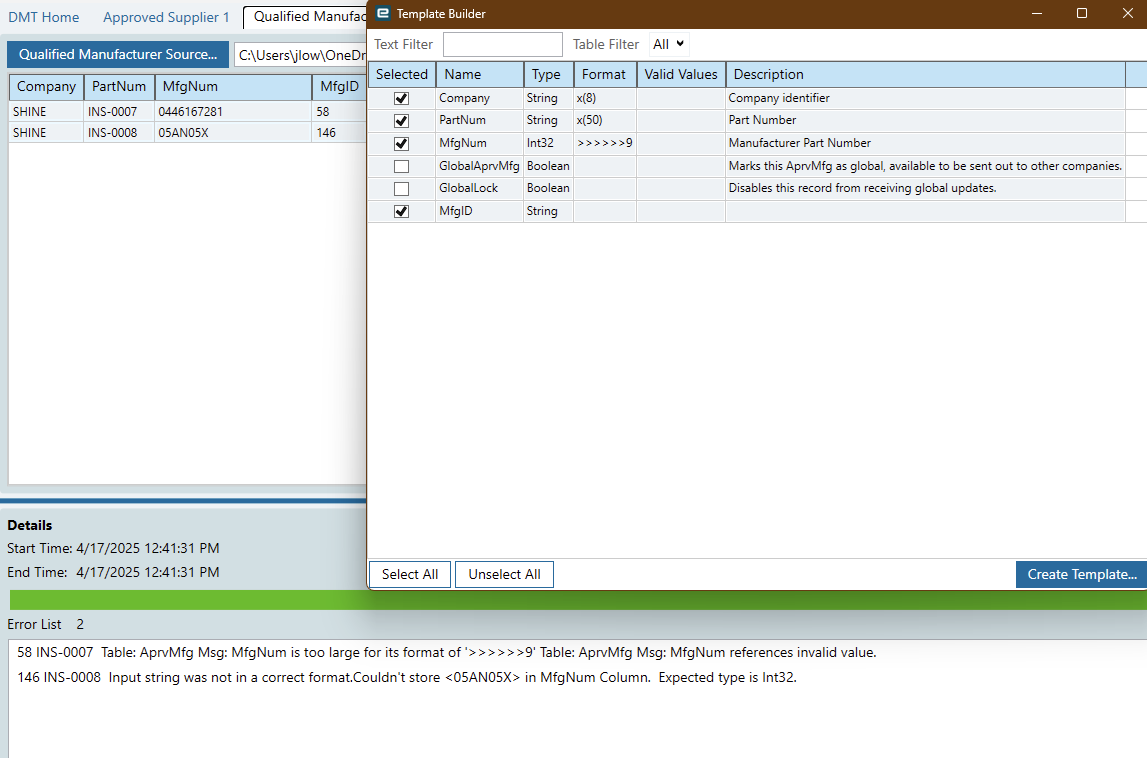This screenshot has width=1147, height=758.
Task: Open the Table Filter dropdown
Action: coord(669,44)
